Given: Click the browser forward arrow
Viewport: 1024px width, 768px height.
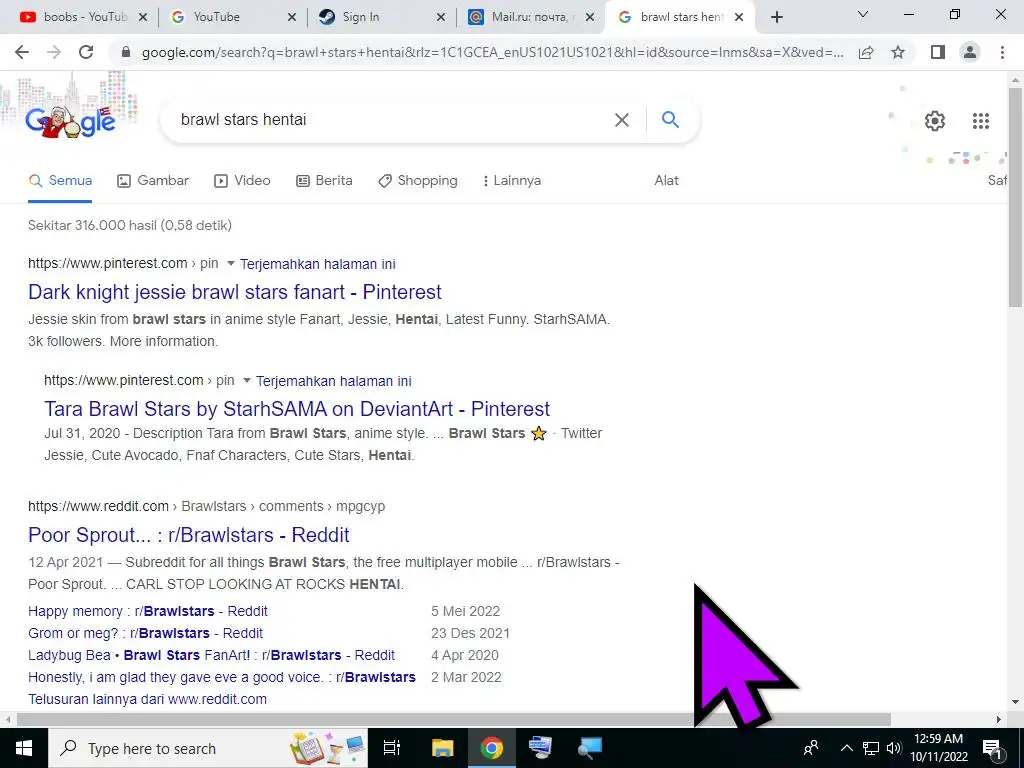Looking at the screenshot, I should coord(54,52).
